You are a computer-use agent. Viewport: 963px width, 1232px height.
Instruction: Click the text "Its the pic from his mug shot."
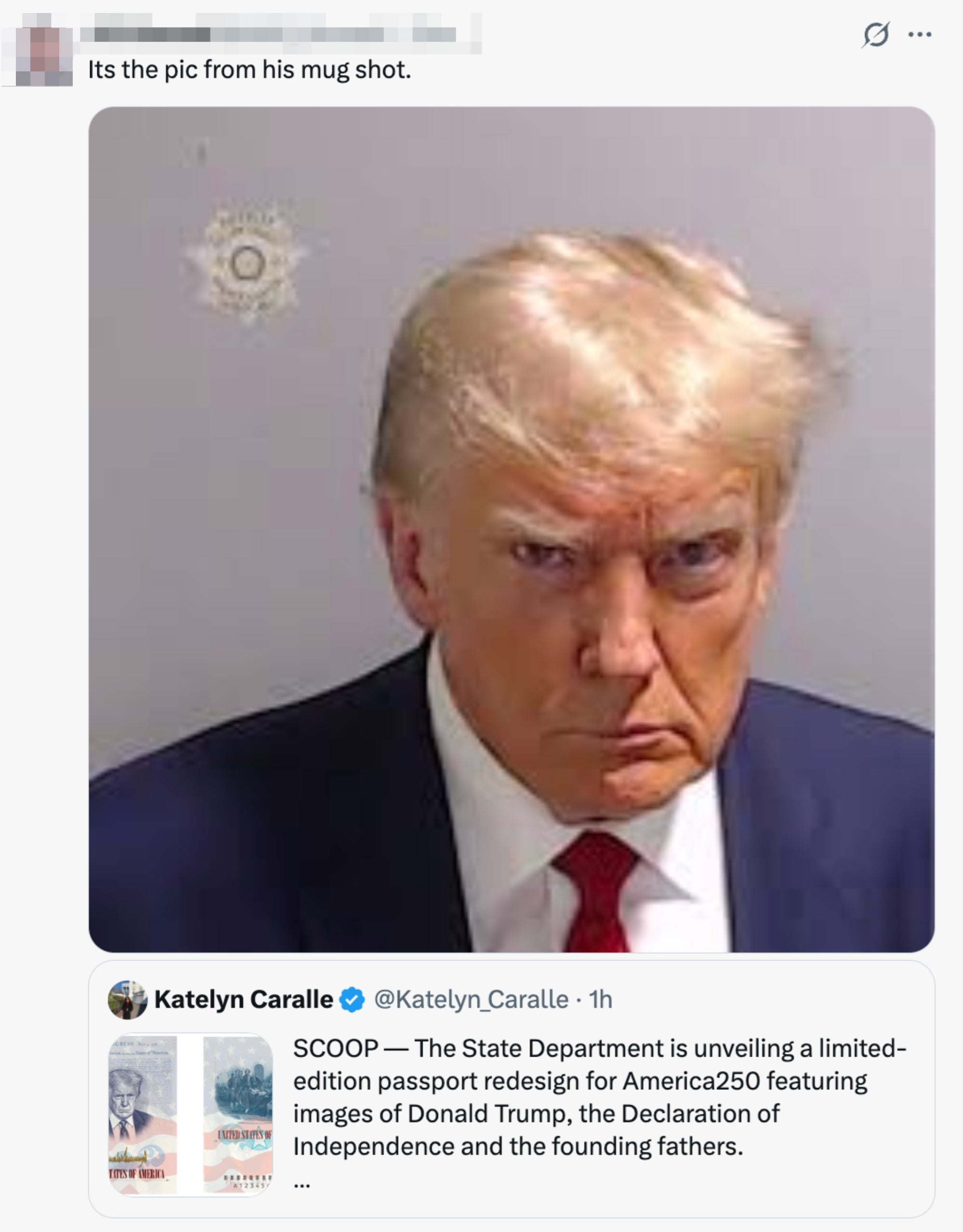[x=250, y=70]
